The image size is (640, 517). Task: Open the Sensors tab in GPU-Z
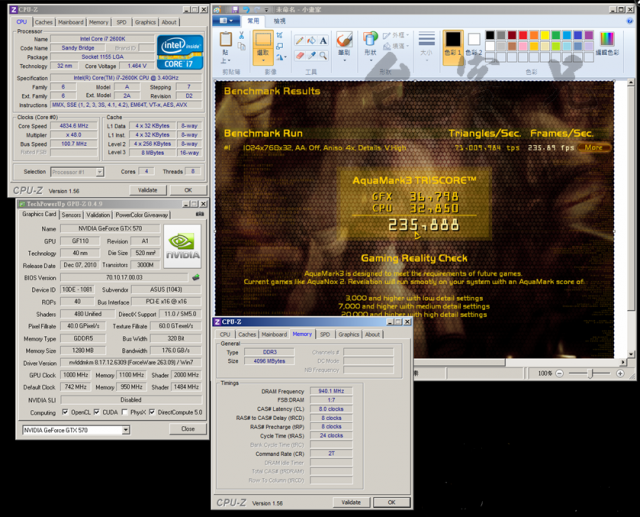point(71,215)
